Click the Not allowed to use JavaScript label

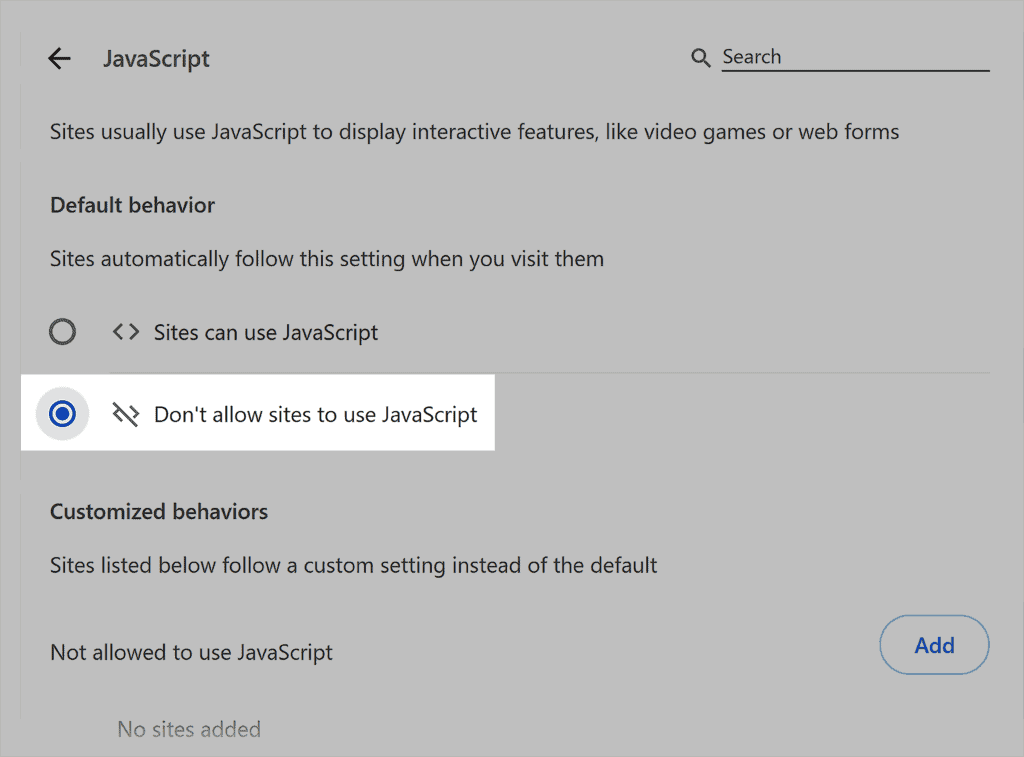point(190,652)
